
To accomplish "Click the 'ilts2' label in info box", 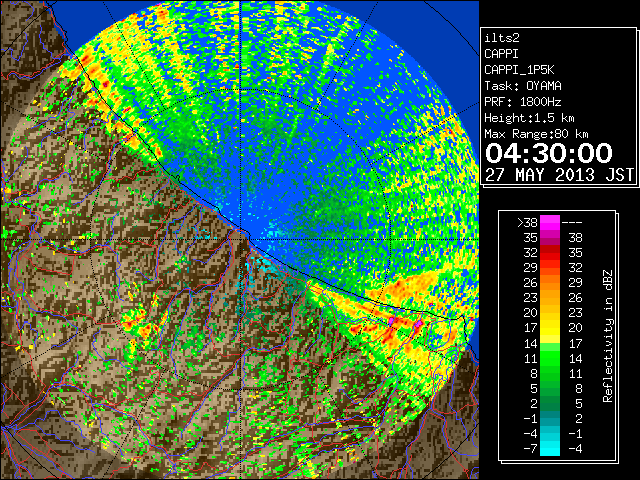I will (502, 38).
